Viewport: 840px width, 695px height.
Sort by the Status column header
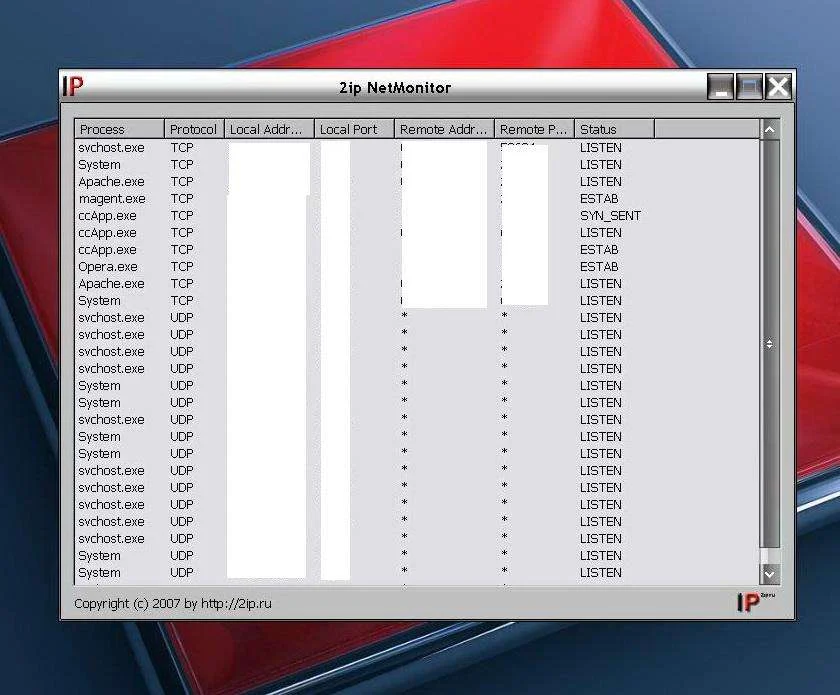[614, 129]
